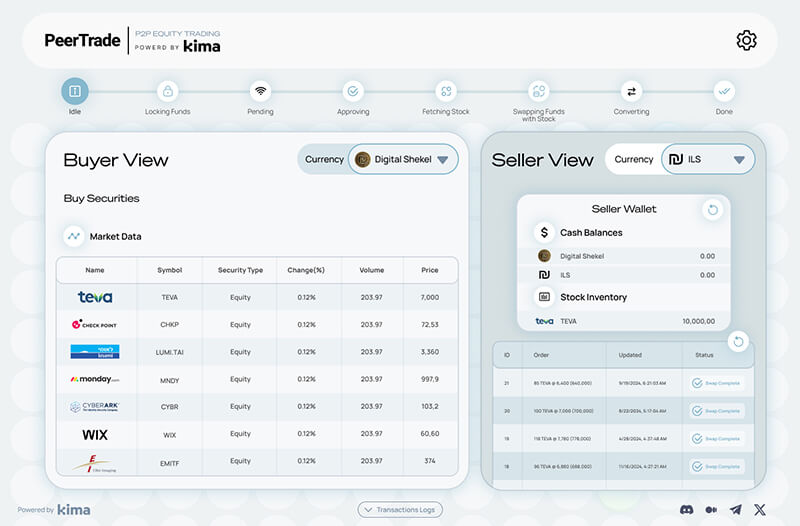Sort market table by Price column
The height and width of the screenshot is (526, 800).
430,270
